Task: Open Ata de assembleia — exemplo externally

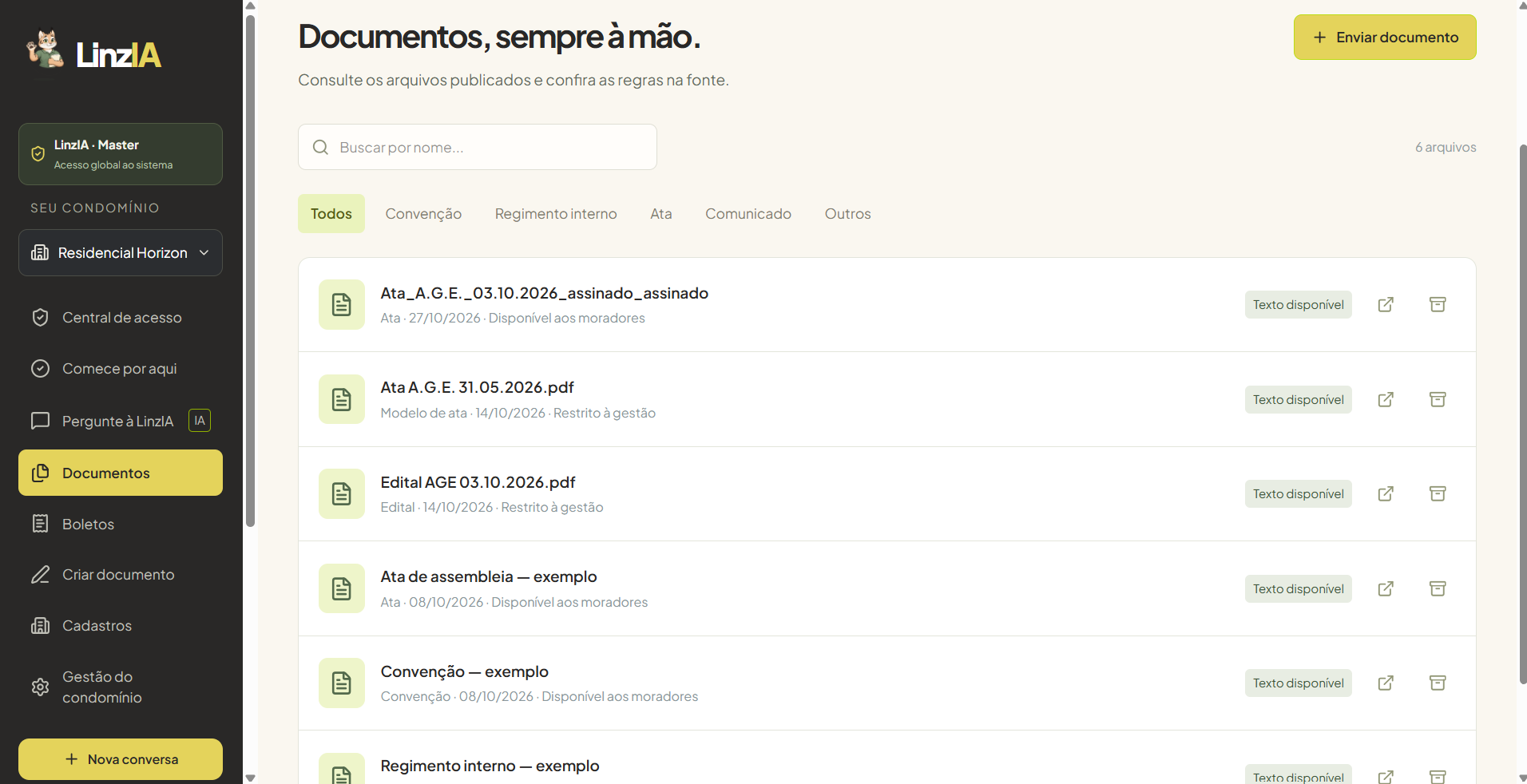Action: click(x=1386, y=588)
